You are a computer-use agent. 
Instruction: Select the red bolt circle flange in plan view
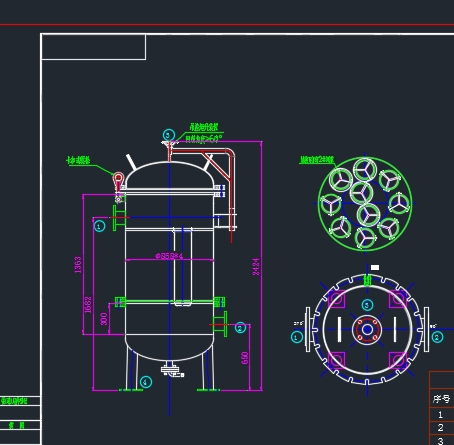367,330
